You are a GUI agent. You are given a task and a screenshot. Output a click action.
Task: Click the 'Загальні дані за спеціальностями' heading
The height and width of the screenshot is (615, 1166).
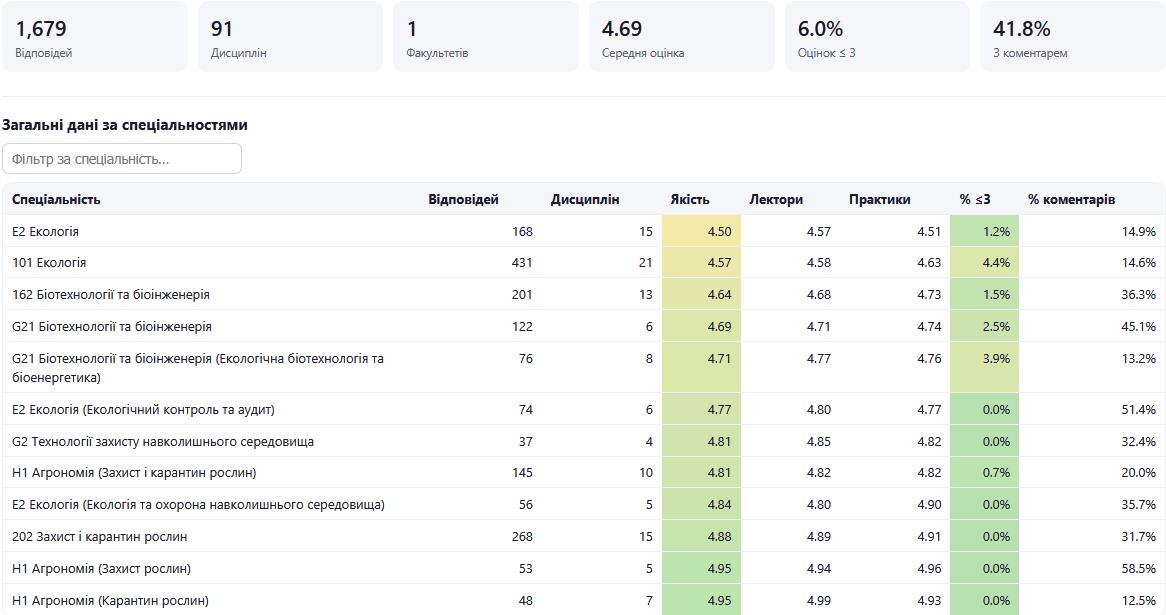click(x=125, y=125)
